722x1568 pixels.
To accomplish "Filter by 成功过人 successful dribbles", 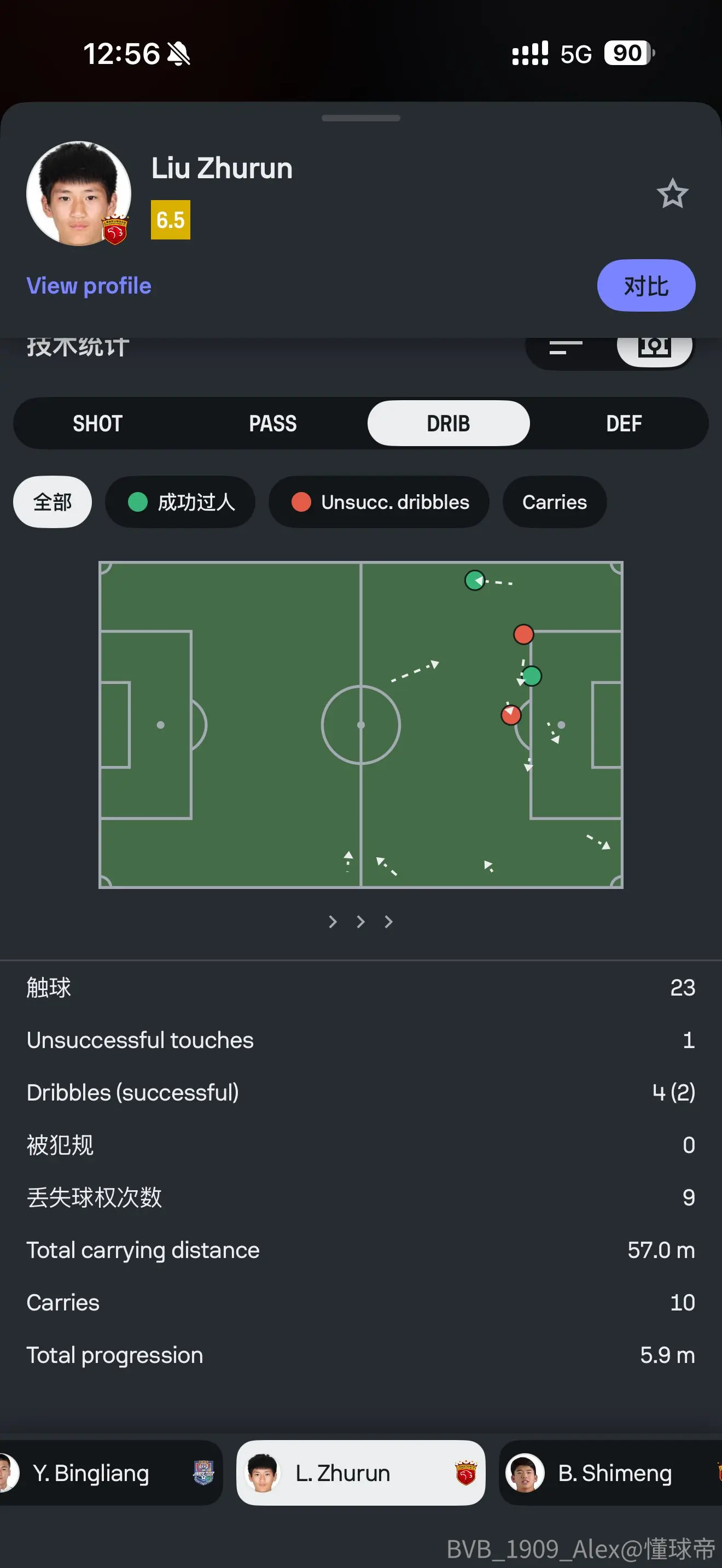I will point(180,502).
